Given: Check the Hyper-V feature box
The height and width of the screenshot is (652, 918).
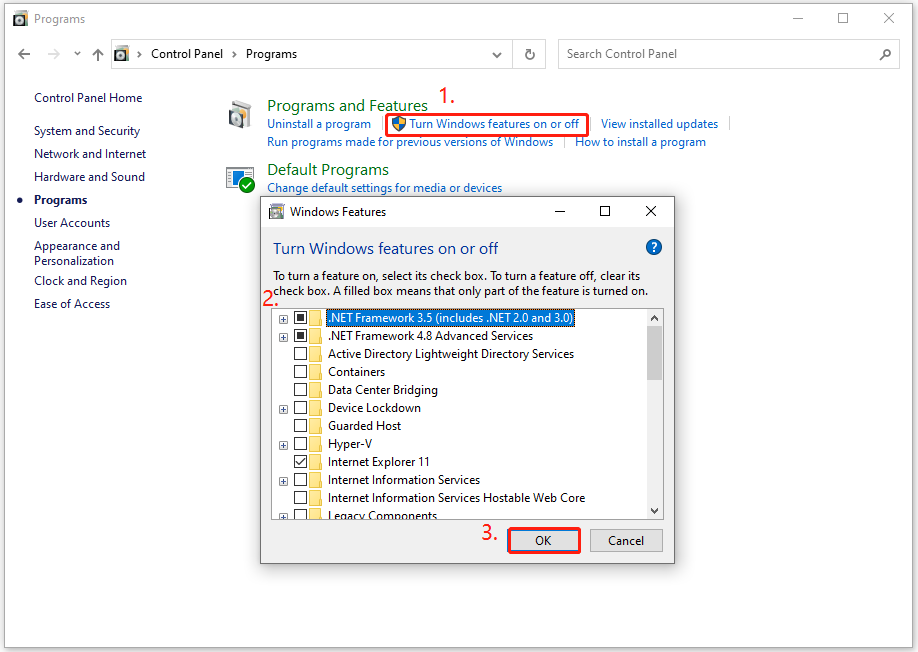Looking at the screenshot, I should (x=300, y=444).
